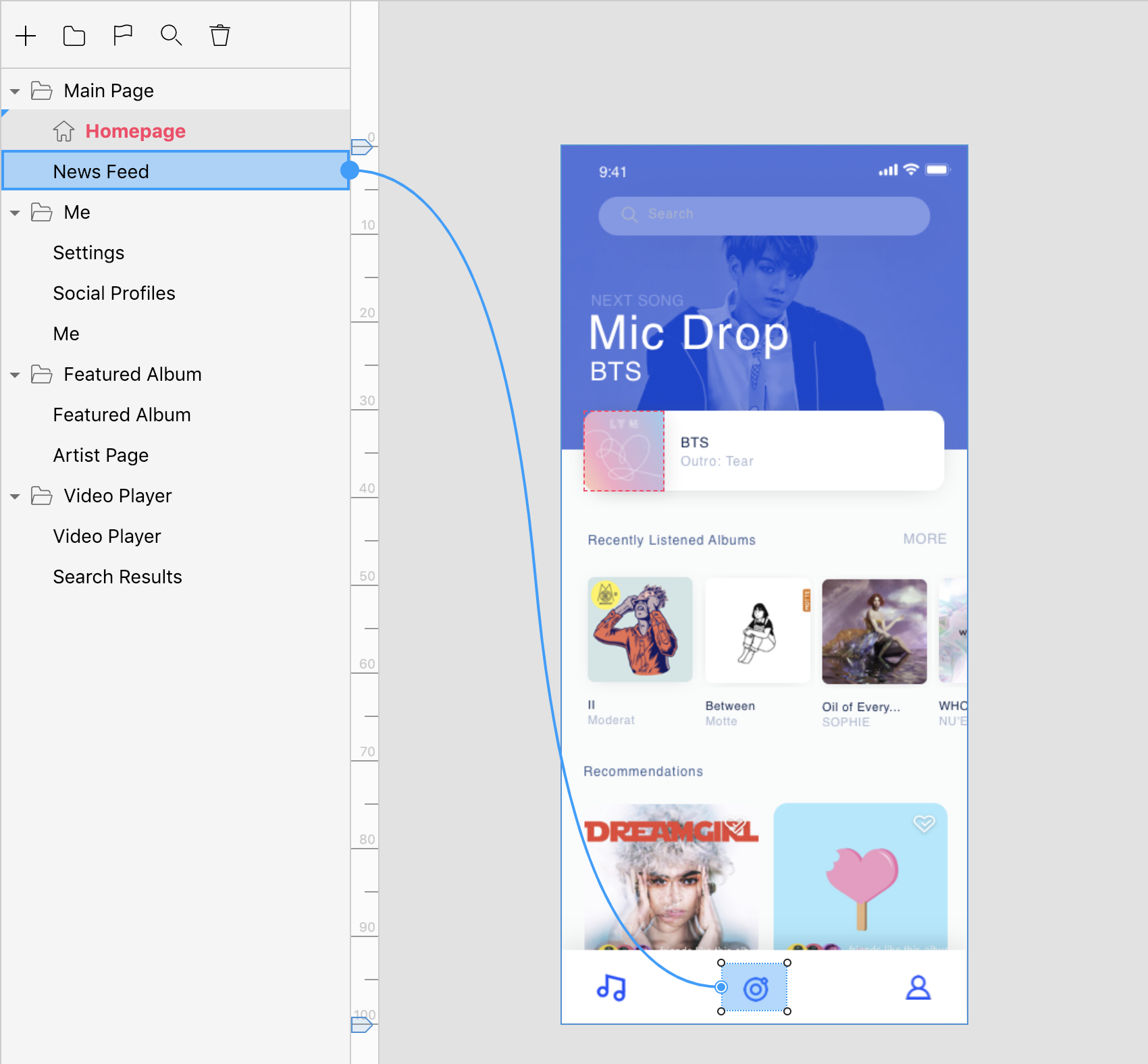Open the Me page under Me folder
The height and width of the screenshot is (1064, 1148).
(176, 334)
